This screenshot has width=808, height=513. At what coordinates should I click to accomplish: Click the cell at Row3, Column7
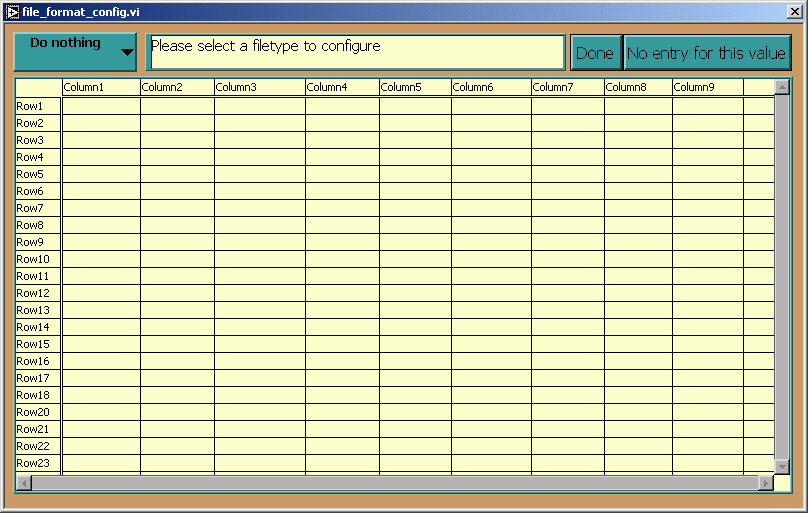568,140
